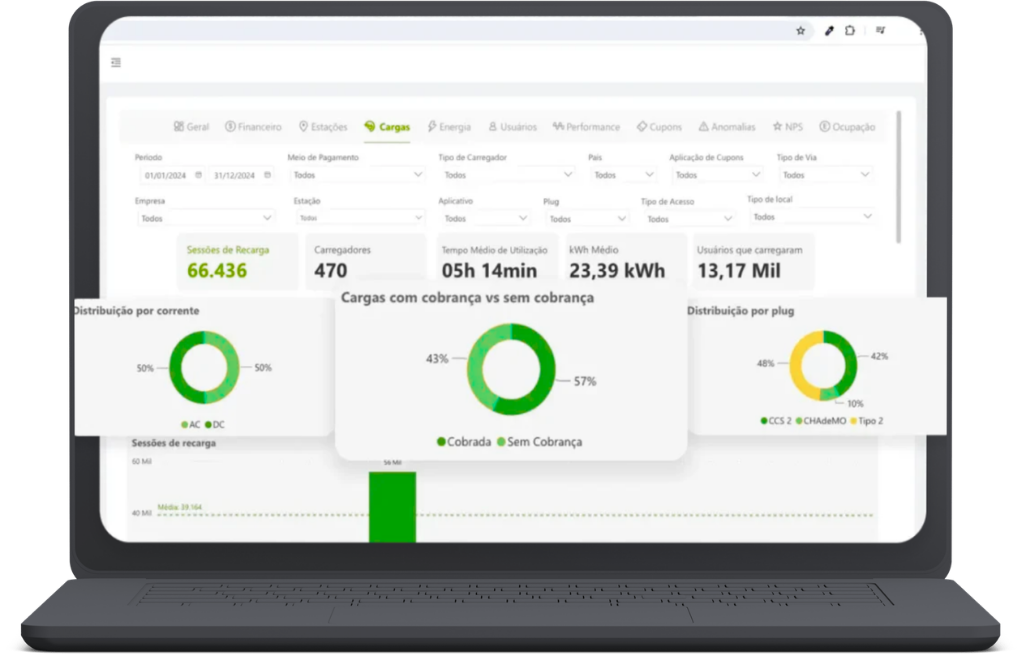Click the Anomalias warning triangle icon
This screenshot has width=1022, height=655.
click(703, 126)
